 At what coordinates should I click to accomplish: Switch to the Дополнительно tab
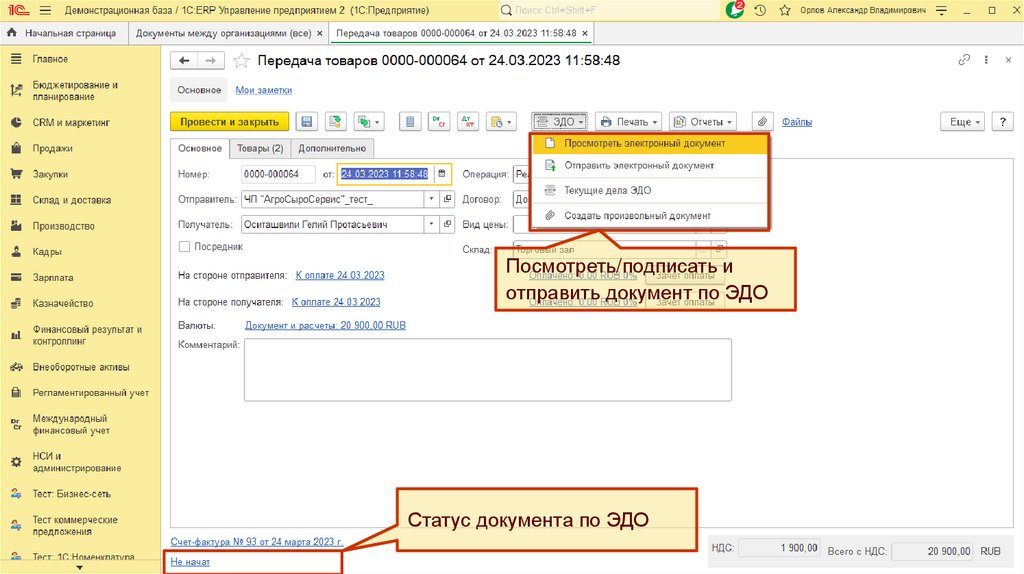pyautogui.click(x=332, y=148)
